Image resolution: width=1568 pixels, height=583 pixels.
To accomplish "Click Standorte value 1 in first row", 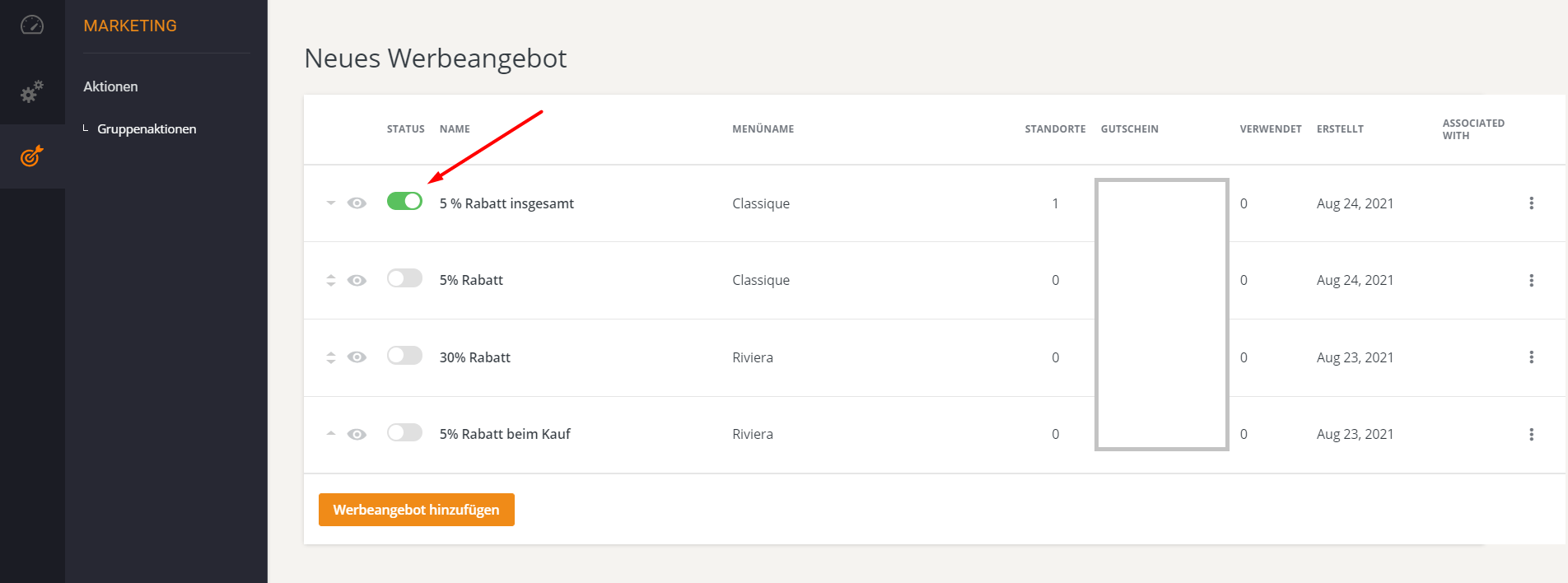I will tap(1055, 203).
